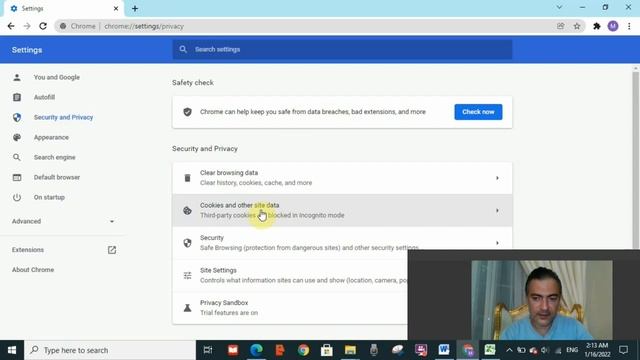Screen dimensions: 640x360
Task: Click the Check now button
Action: point(478,112)
